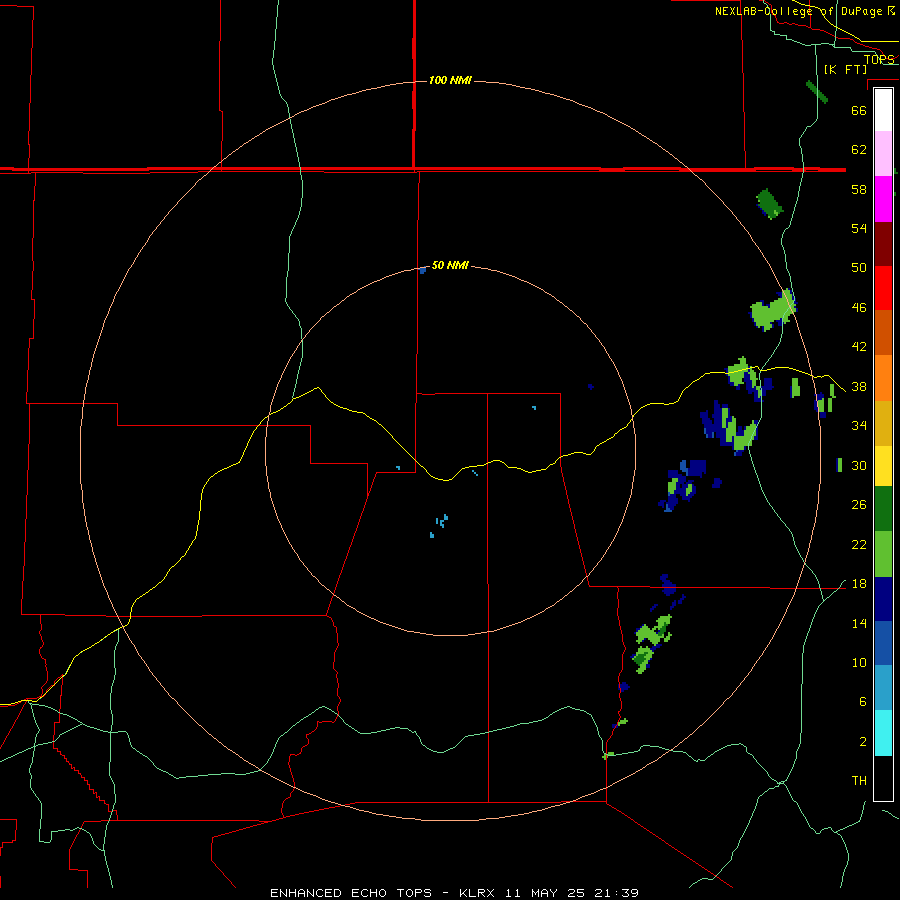
Task: Click the "21:39" timestamp in caption
Action: click(616, 893)
